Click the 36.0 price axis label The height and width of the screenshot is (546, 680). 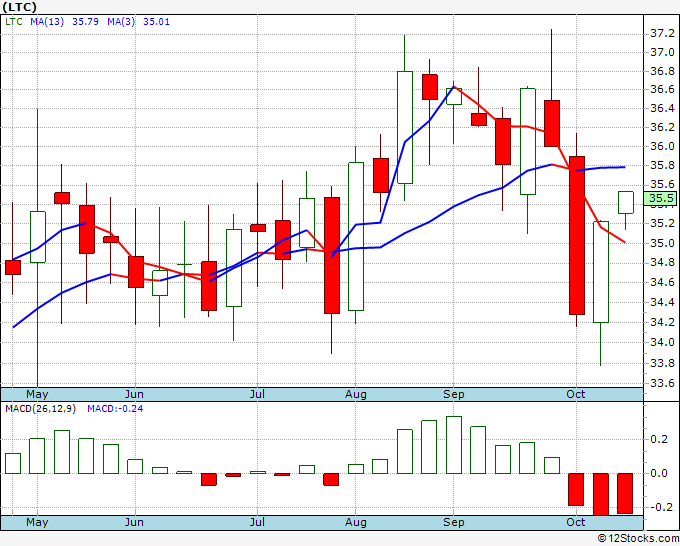point(662,146)
